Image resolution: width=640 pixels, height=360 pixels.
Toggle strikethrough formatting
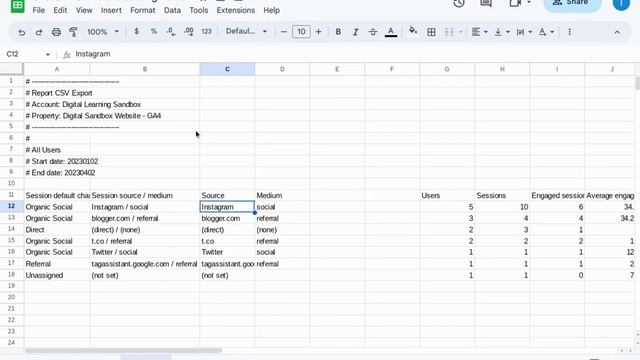click(x=373, y=31)
